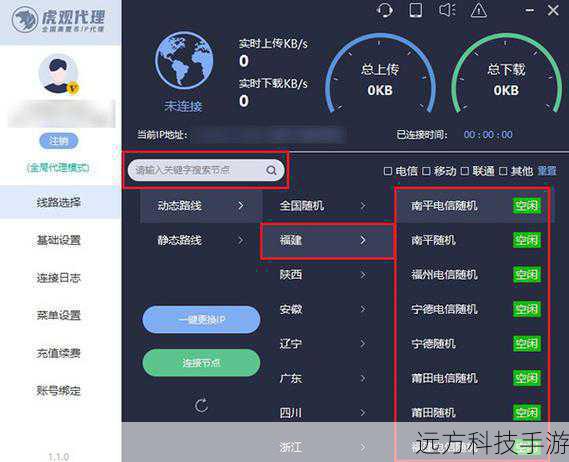This screenshot has height=462, width=569.
Task: Toggle the 电信 checkbox
Action: point(388,171)
